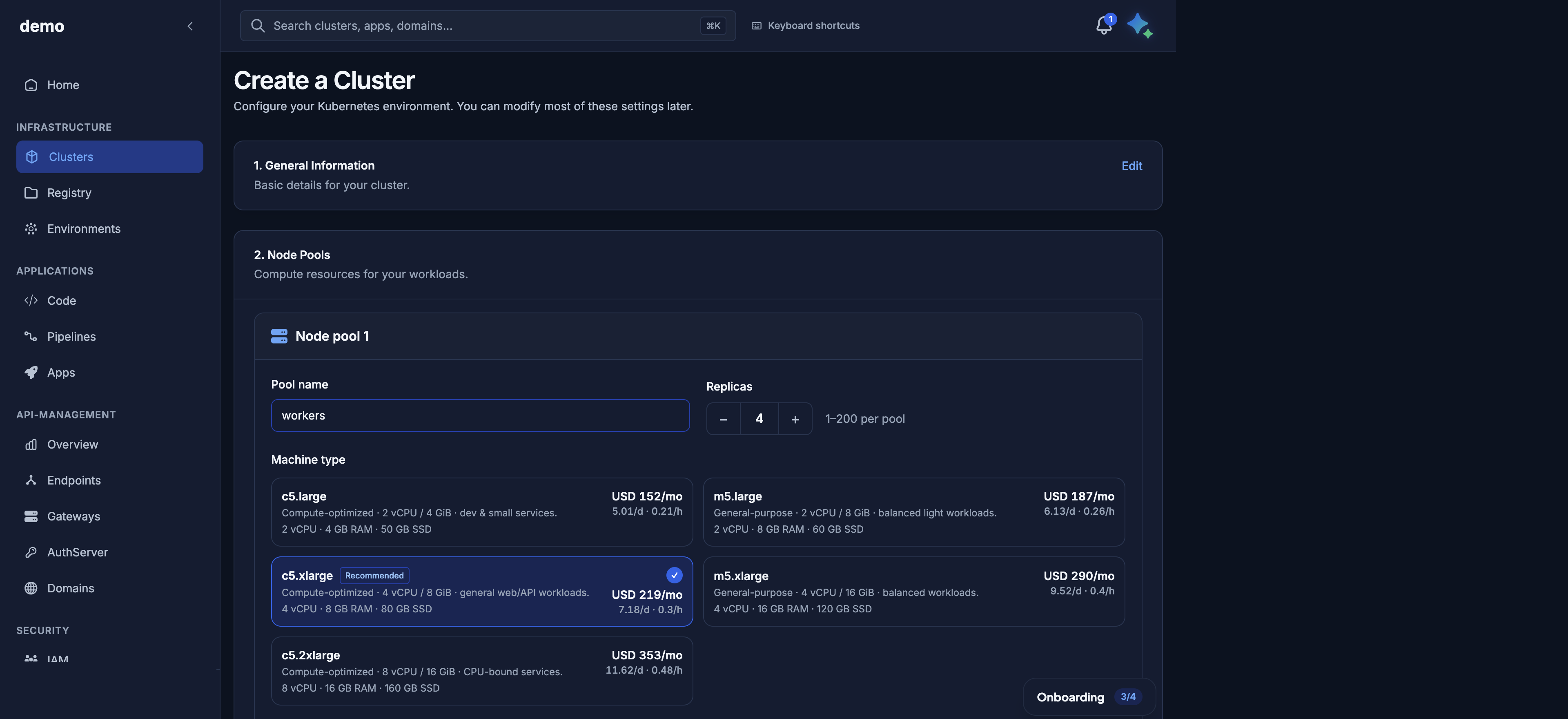This screenshot has height=719, width=1568.
Task: Click the API-MANAGEMENT section heading
Action: pos(66,415)
